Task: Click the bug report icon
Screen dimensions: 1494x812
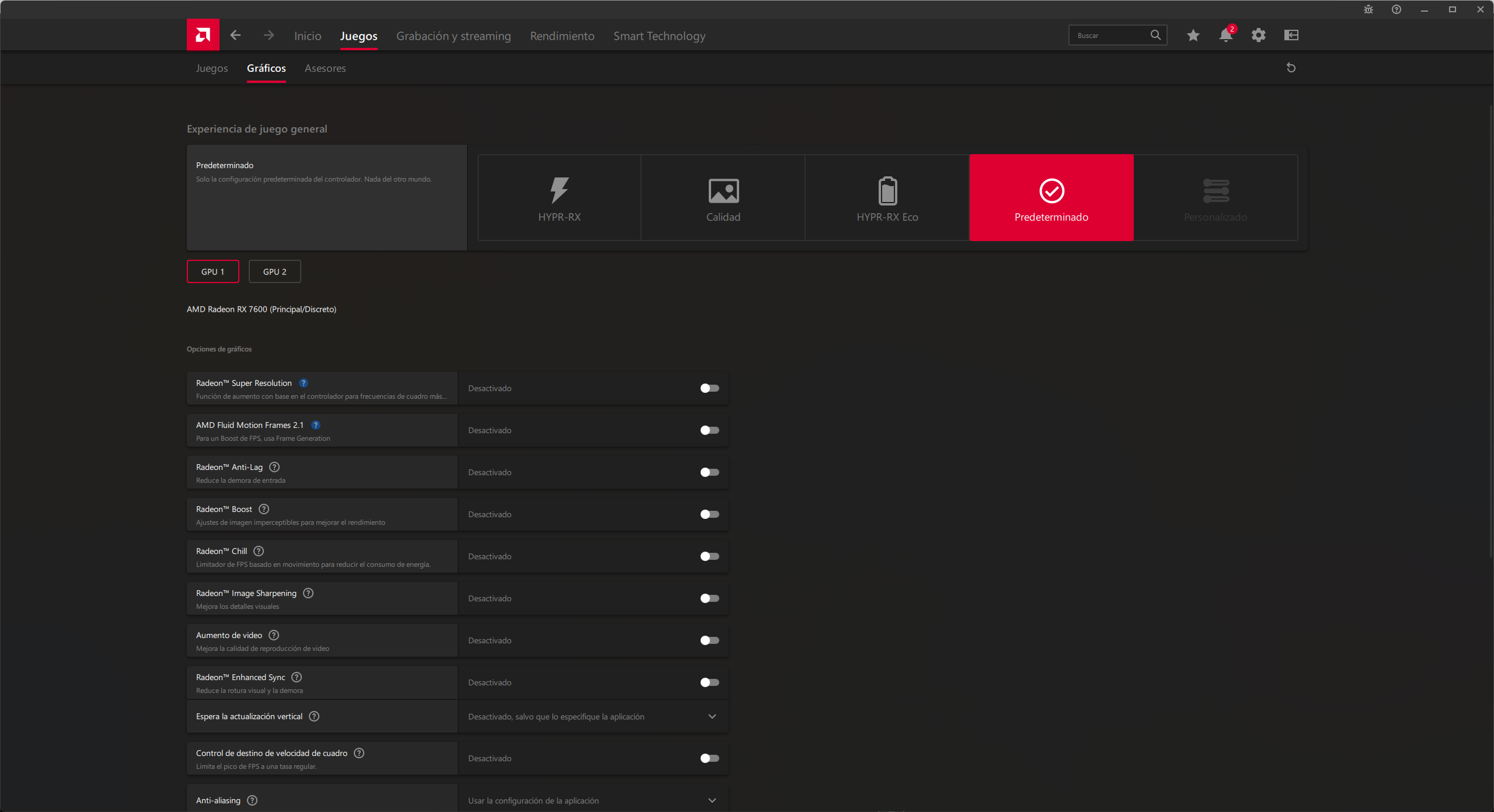Action: coord(1368,9)
